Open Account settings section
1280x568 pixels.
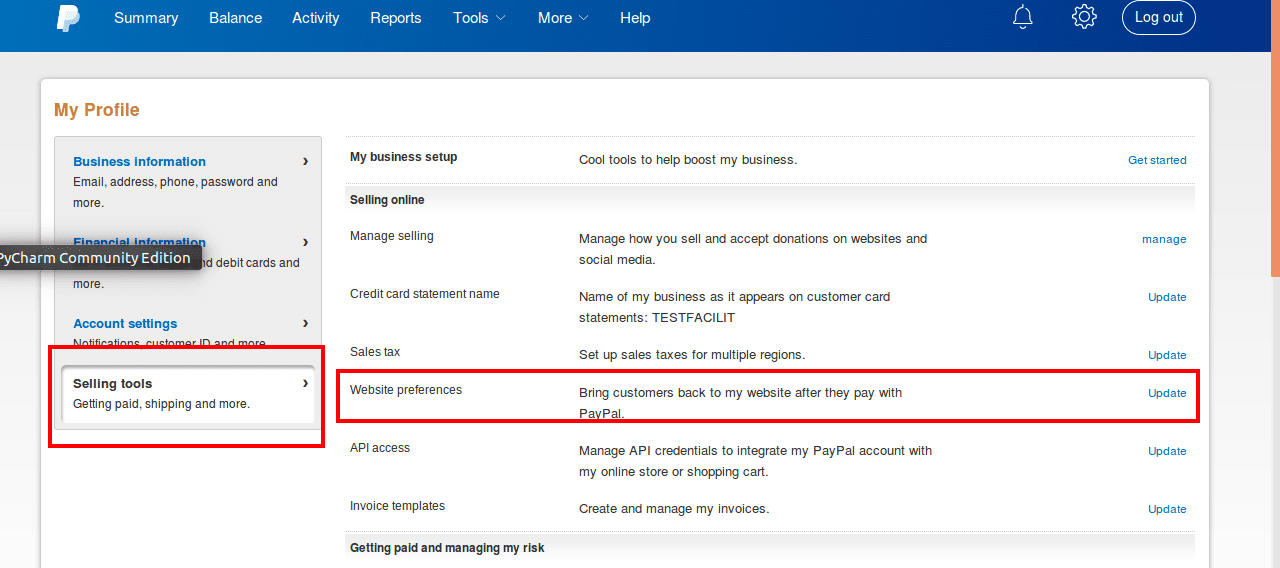(x=125, y=323)
